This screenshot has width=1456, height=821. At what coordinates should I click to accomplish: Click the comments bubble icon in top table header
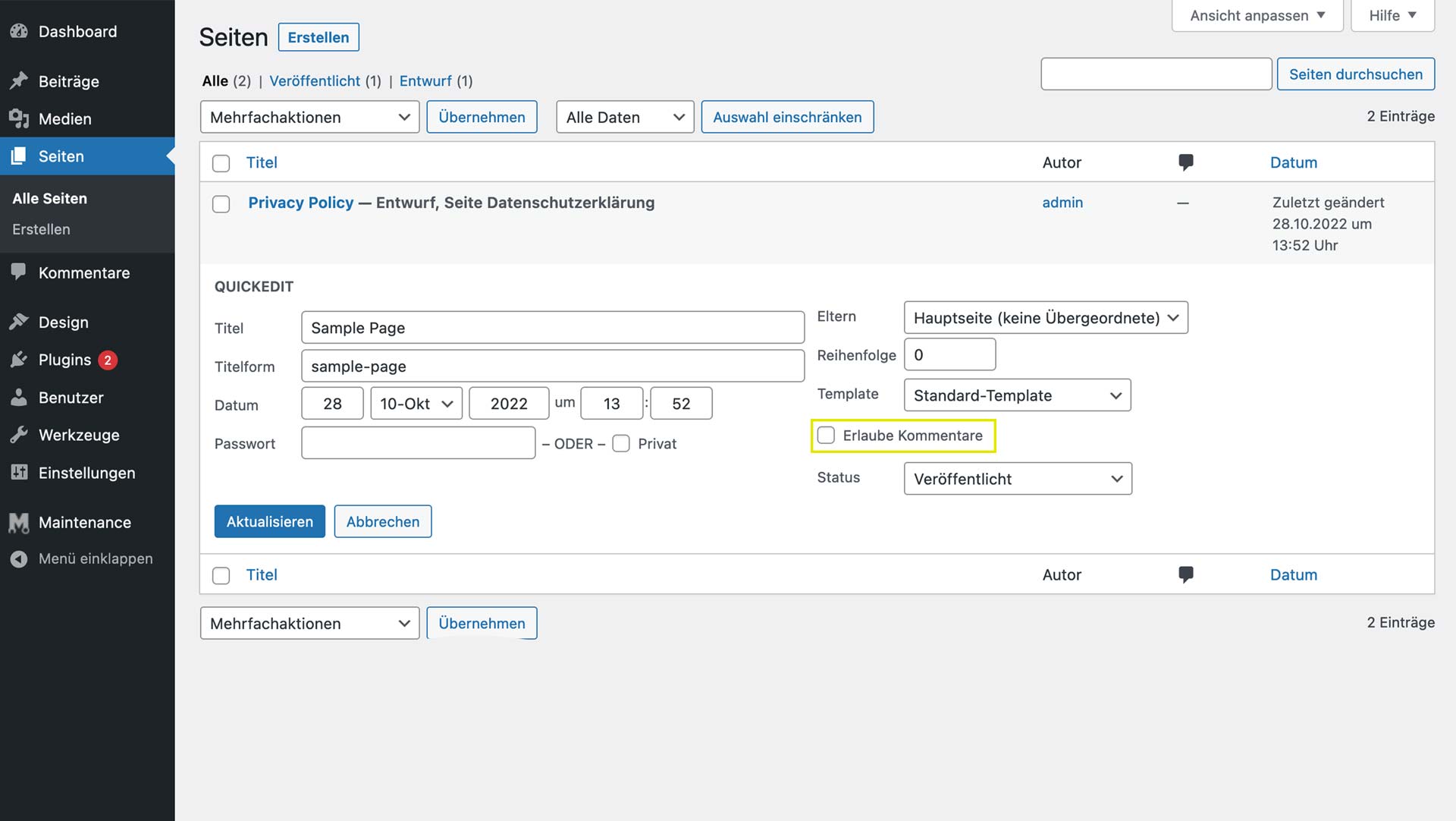pos(1186,162)
